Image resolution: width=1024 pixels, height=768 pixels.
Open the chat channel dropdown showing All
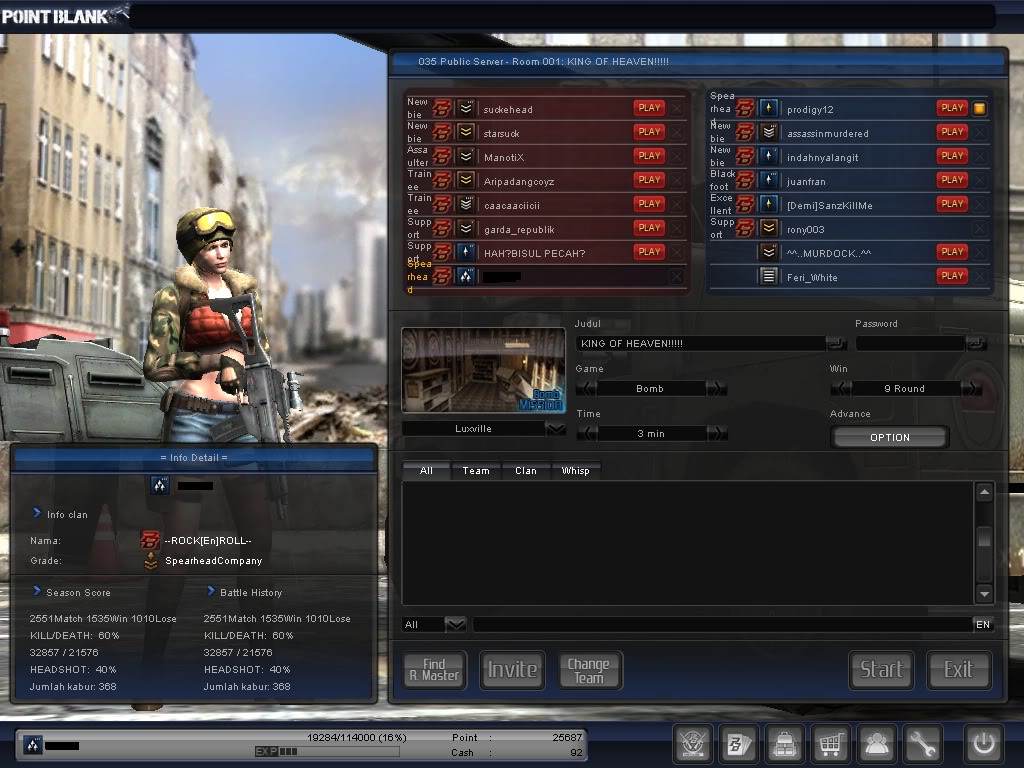coord(455,623)
